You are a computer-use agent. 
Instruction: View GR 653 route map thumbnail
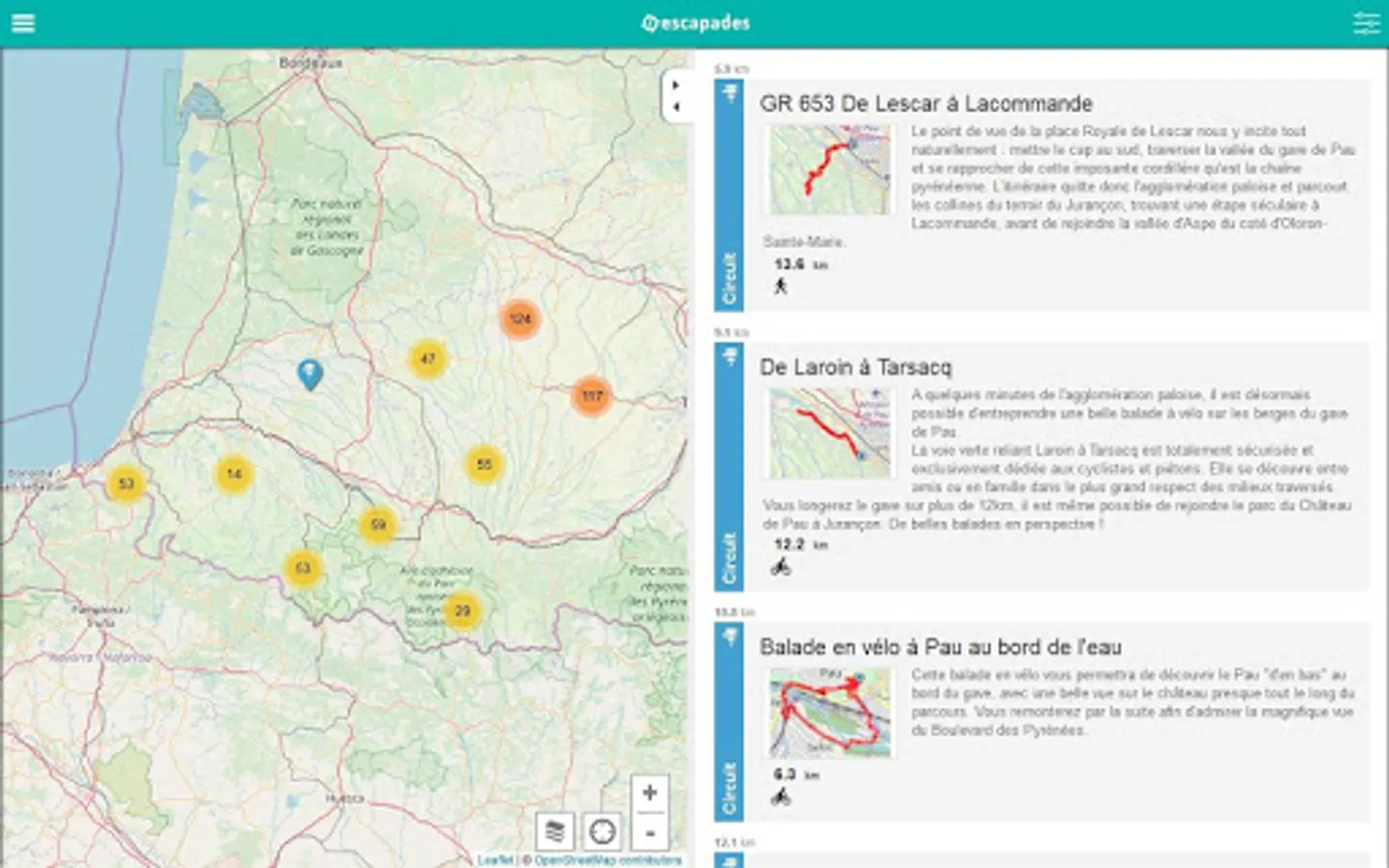830,170
